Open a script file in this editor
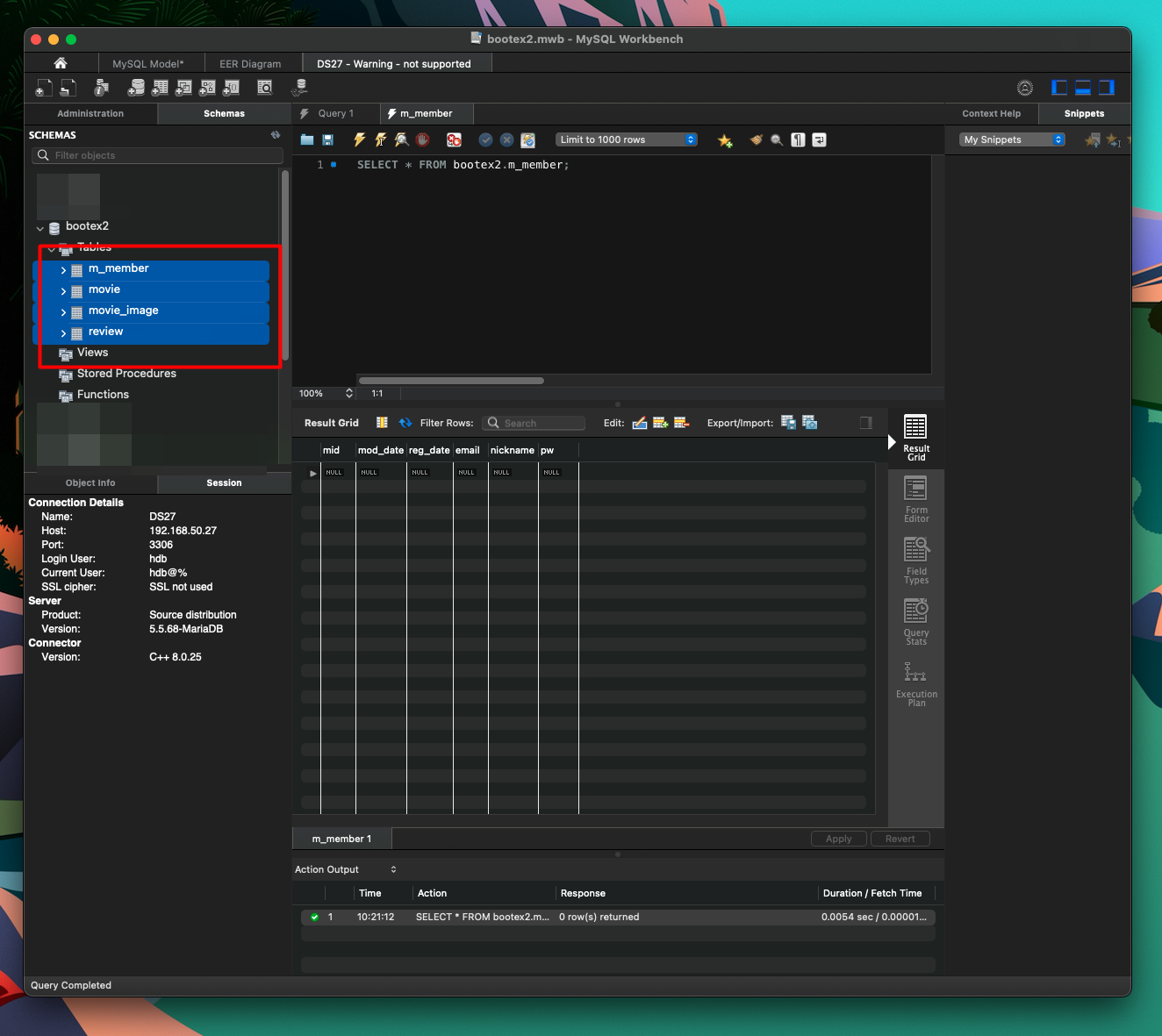This screenshot has width=1162, height=1036. pyautogui.click(x=307, y=139)
